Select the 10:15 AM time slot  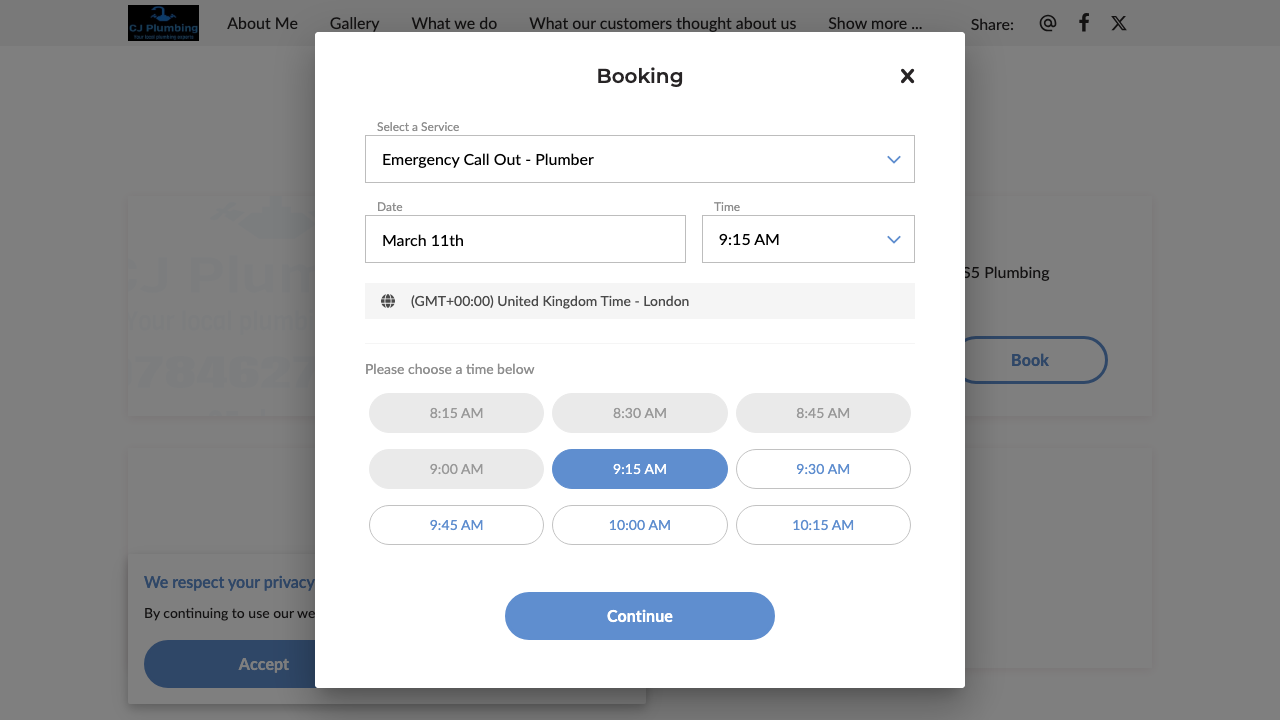(x=823, y=525)
